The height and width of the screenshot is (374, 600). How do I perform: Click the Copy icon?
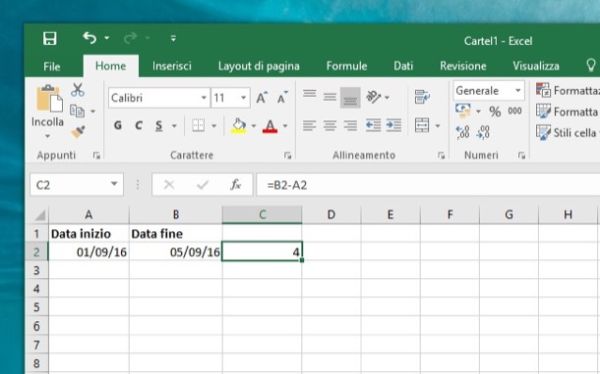click(78, 111)
